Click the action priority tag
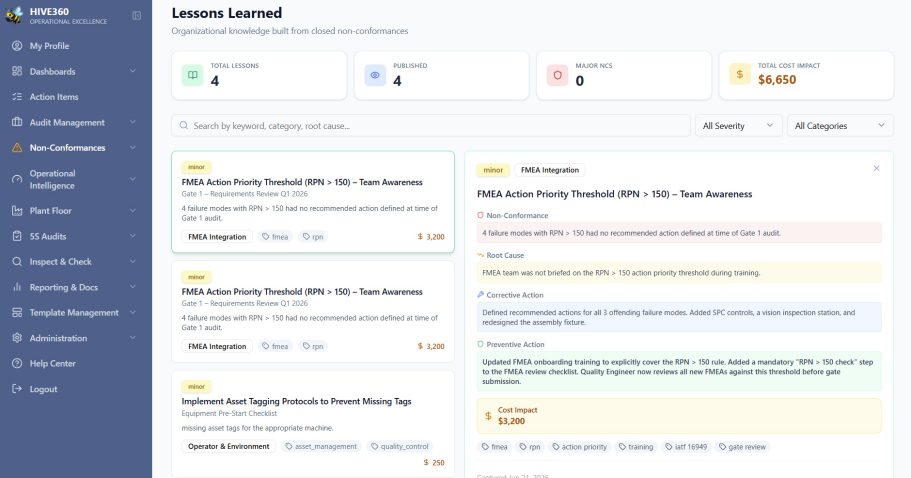The height and width of the screenshot is (478, 911). 579,447
